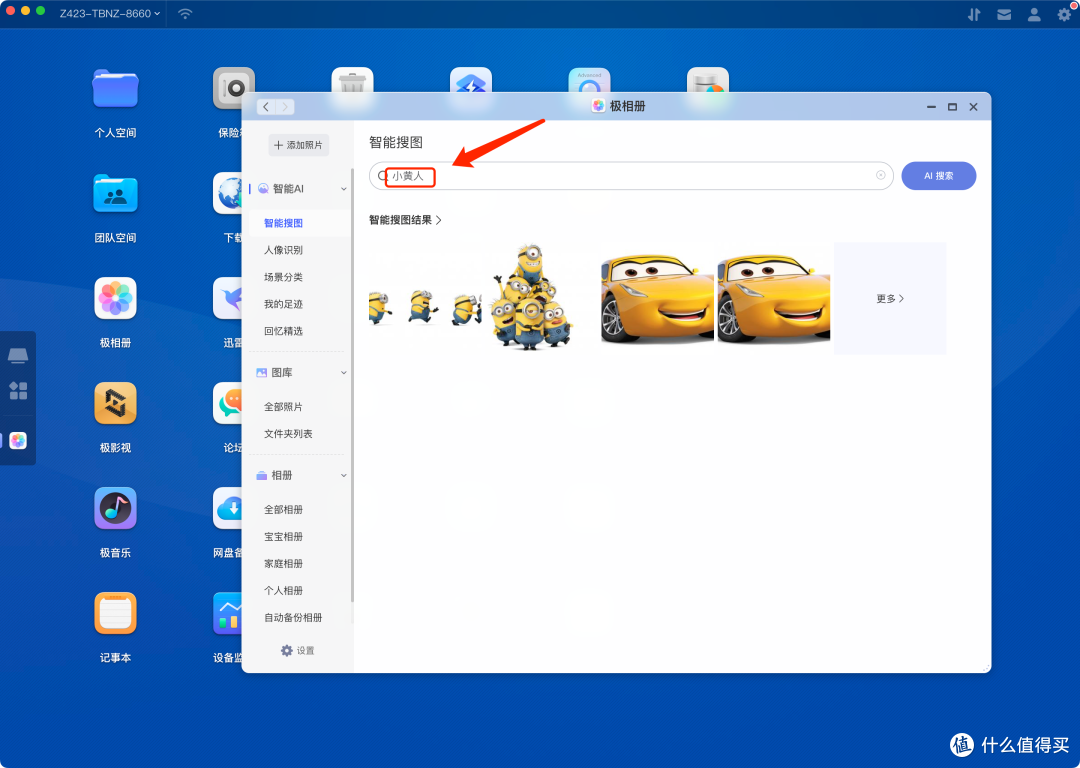The image size is (1080, 768).
Task: Open the 极音乐 music app icon
Action: tap(115, 508)
